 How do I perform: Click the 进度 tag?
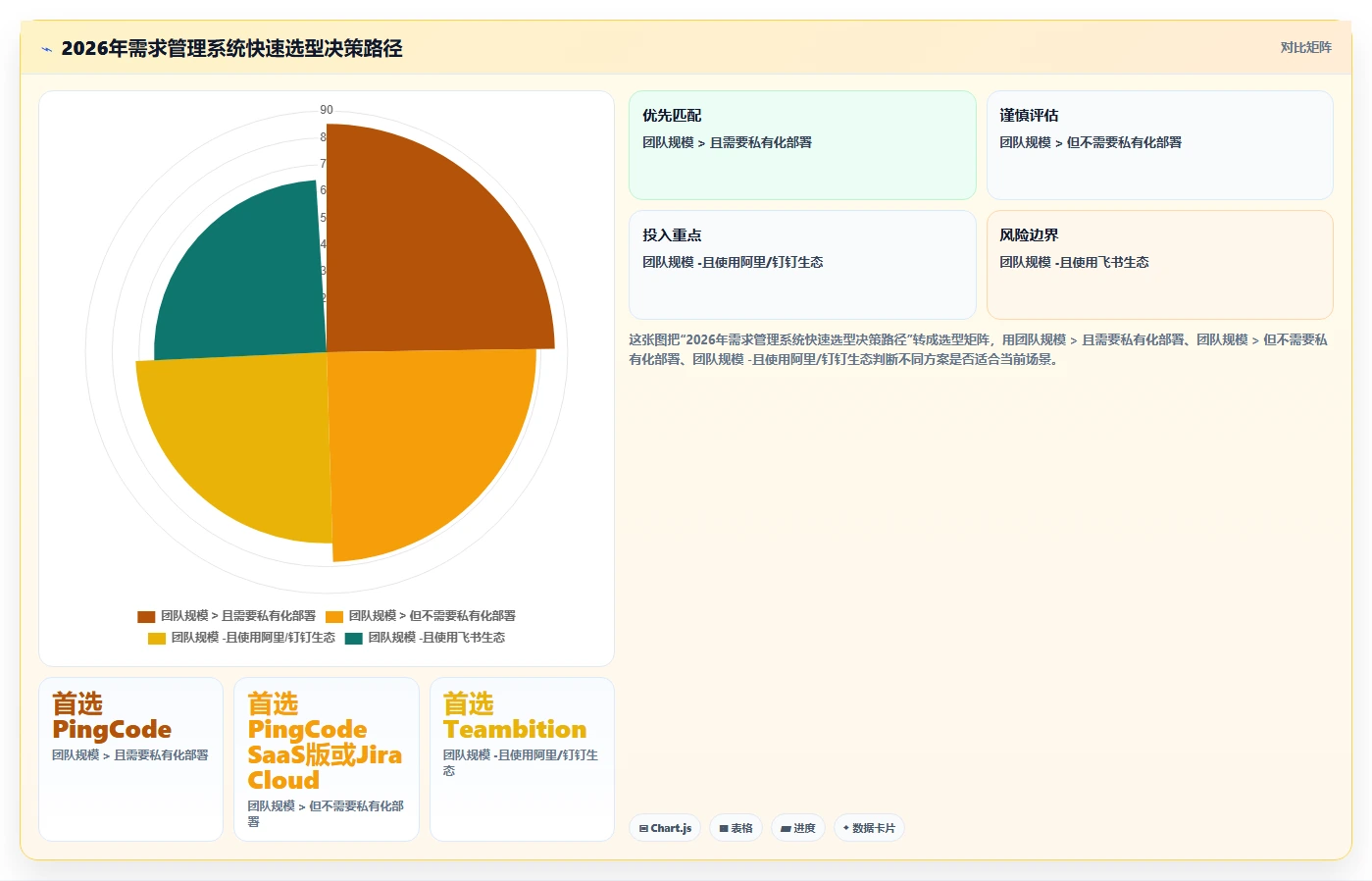click(798, 828)
